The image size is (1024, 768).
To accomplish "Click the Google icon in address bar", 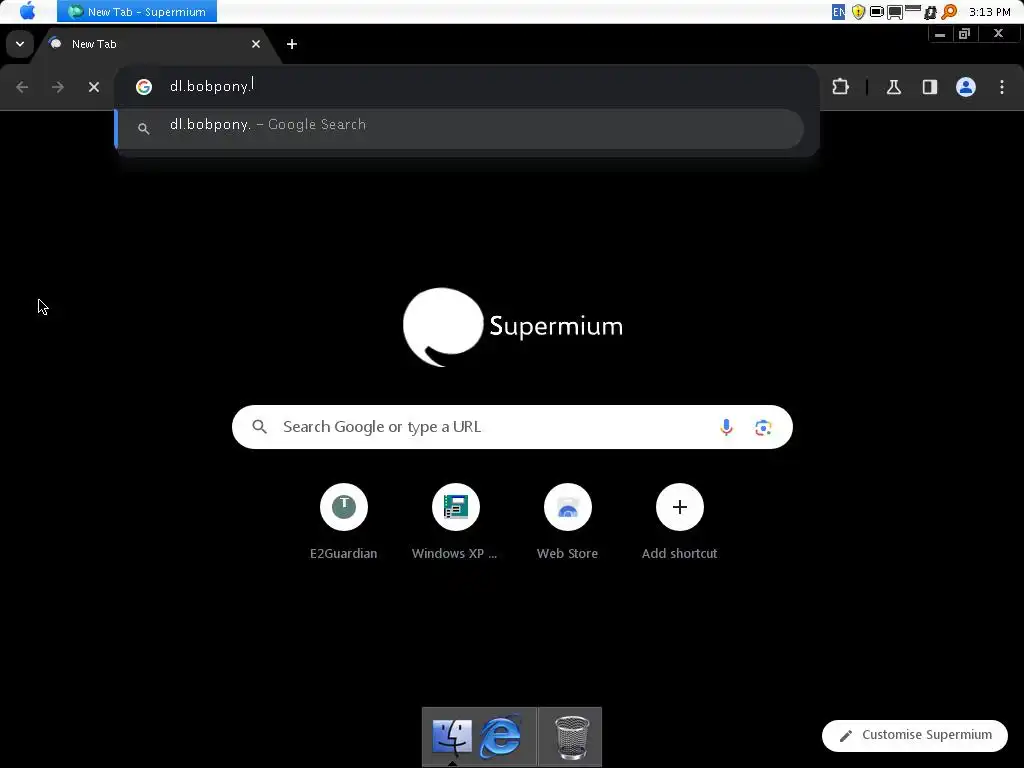I will tap(144, 87).
